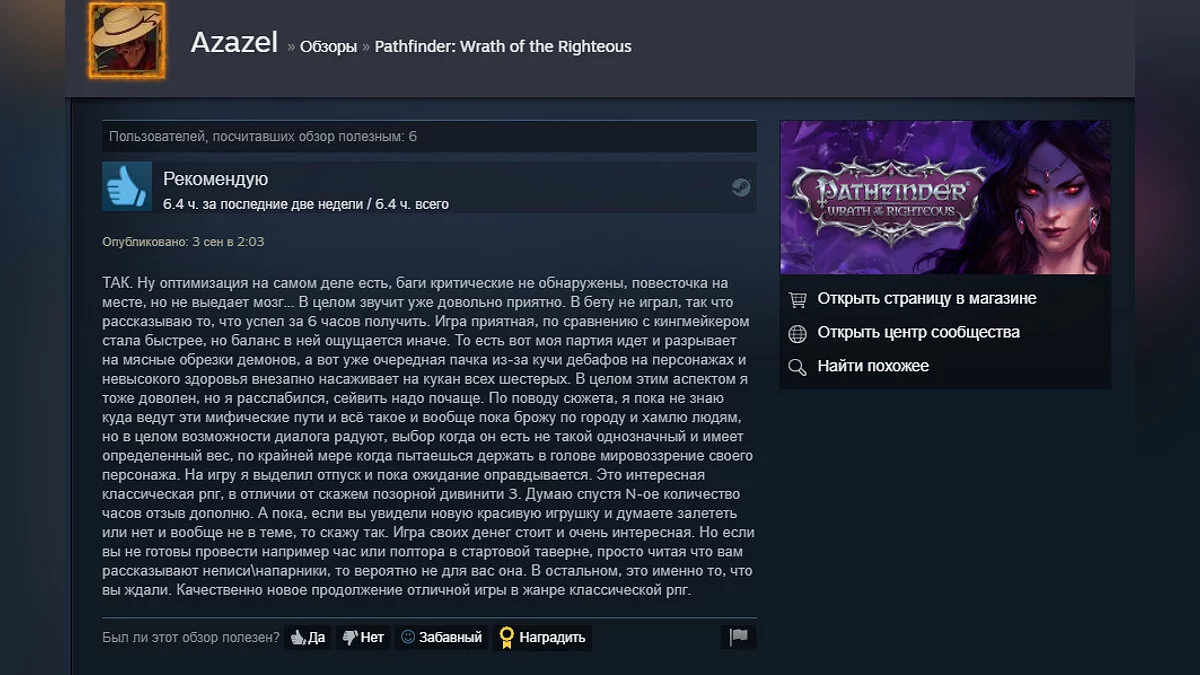
Task: Click the Опубликовано: 3 сен в 2:03 text
Action: (183, 242)
